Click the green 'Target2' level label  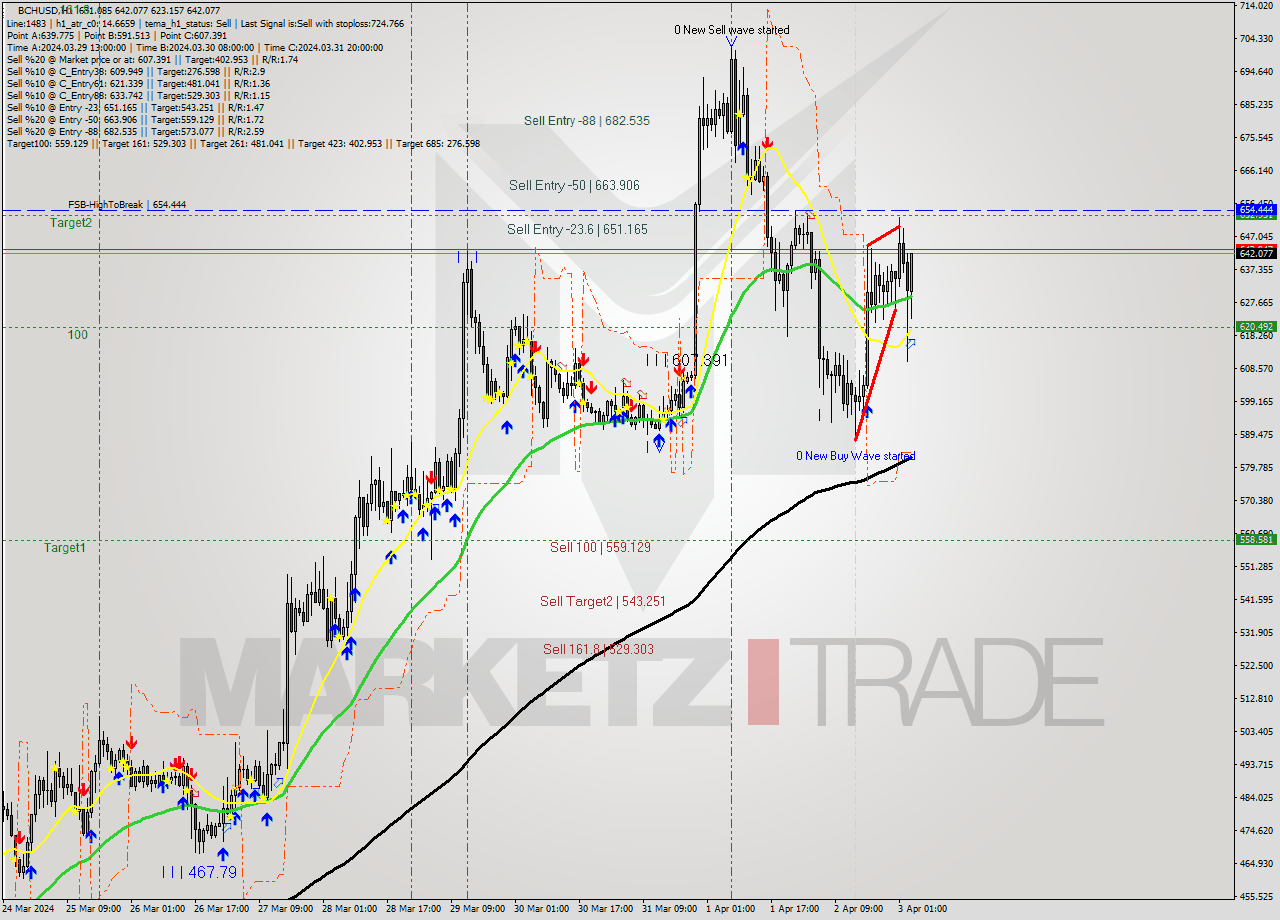(71, 223)
